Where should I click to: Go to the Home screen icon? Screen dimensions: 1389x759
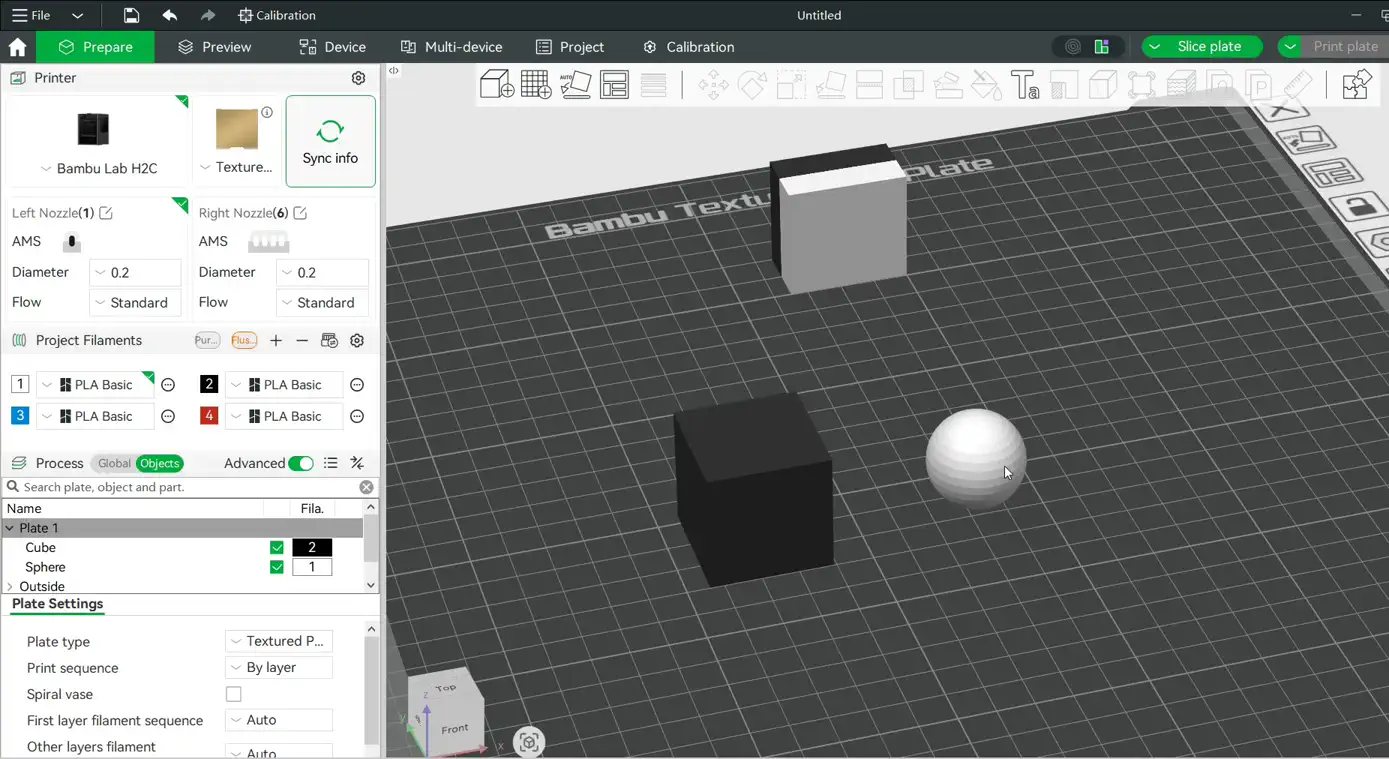click(x=17, y=47)
